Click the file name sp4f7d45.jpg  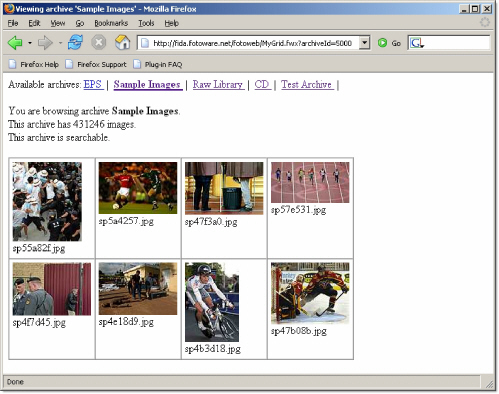39,323
